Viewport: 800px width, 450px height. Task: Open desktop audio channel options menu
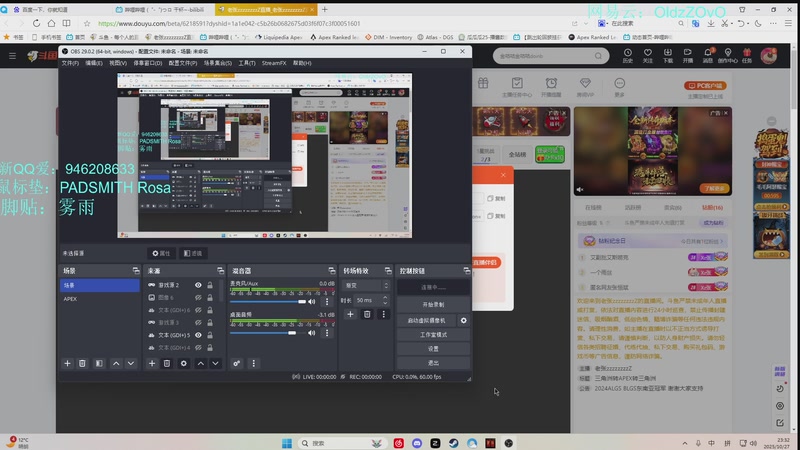327,333
